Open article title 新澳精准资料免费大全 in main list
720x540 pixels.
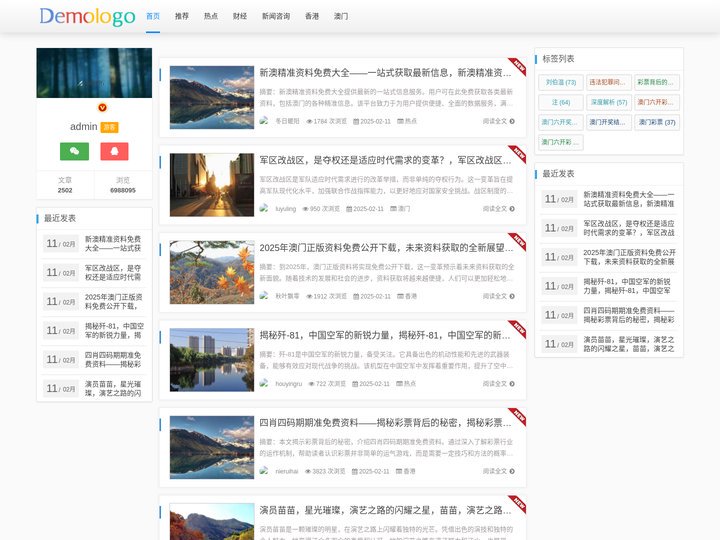[385, 73]
